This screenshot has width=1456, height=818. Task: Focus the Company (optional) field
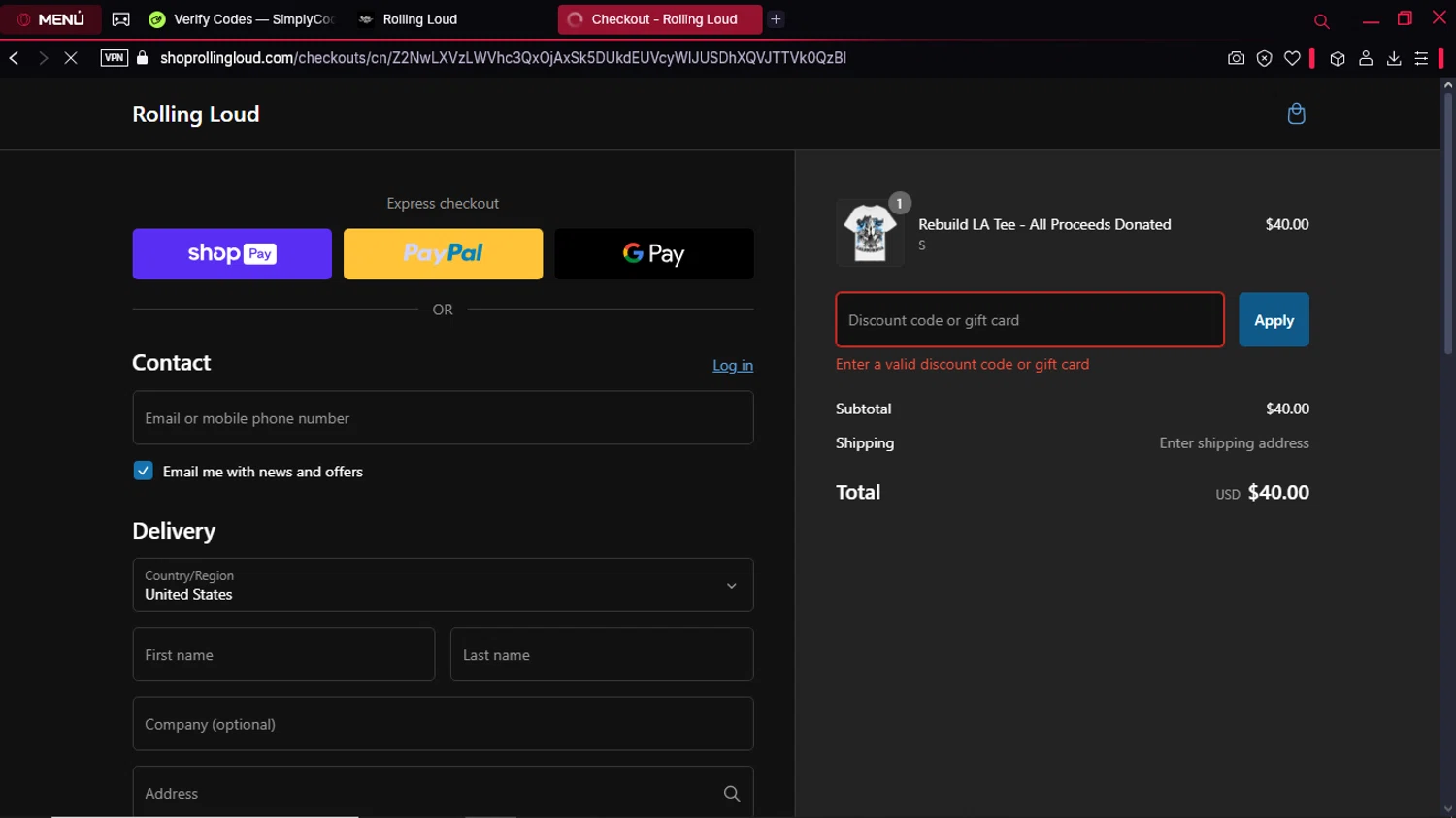point(443,724)
